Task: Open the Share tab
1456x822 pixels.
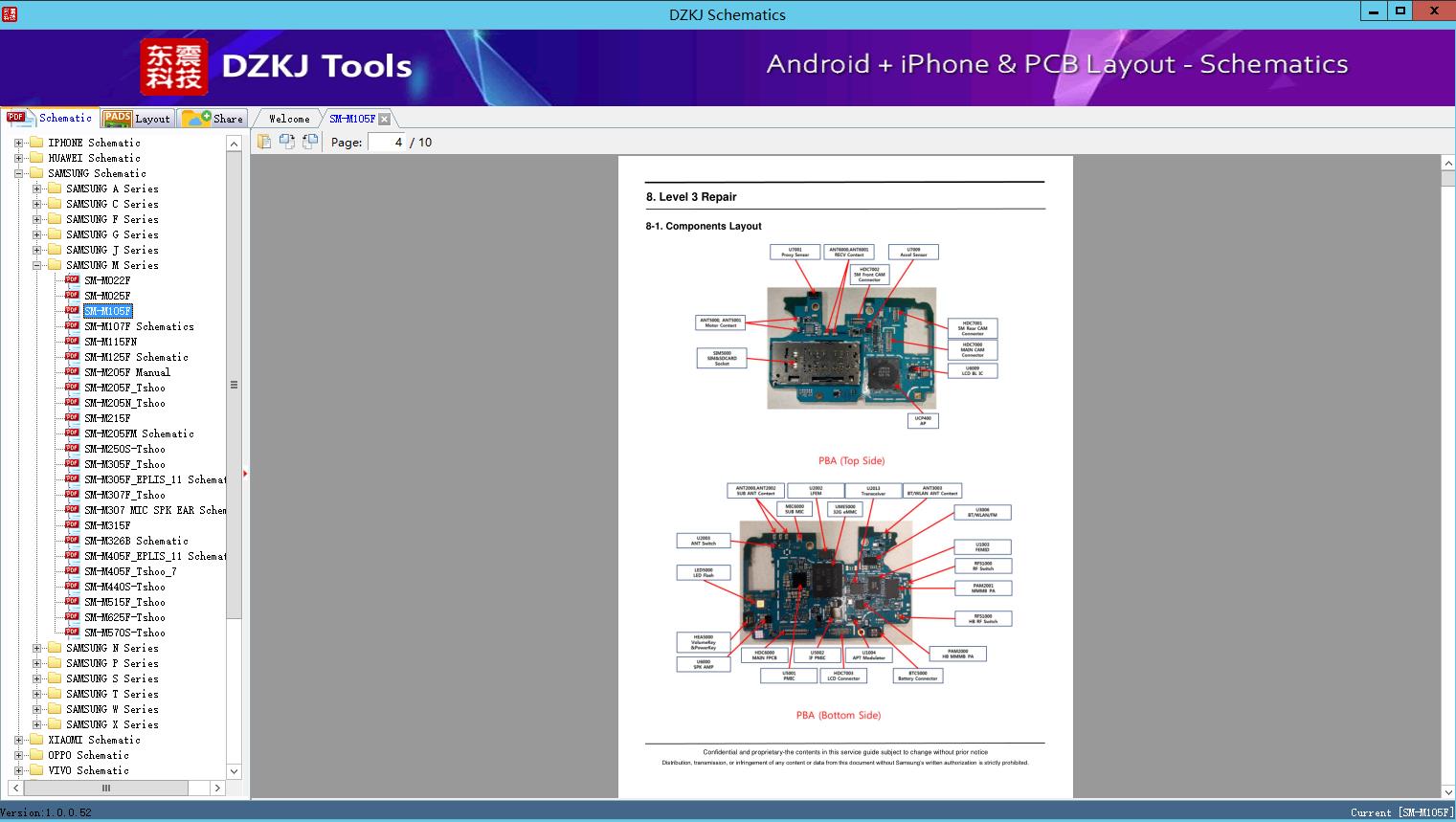Action: pyautogui.click(x=213, y=119)
